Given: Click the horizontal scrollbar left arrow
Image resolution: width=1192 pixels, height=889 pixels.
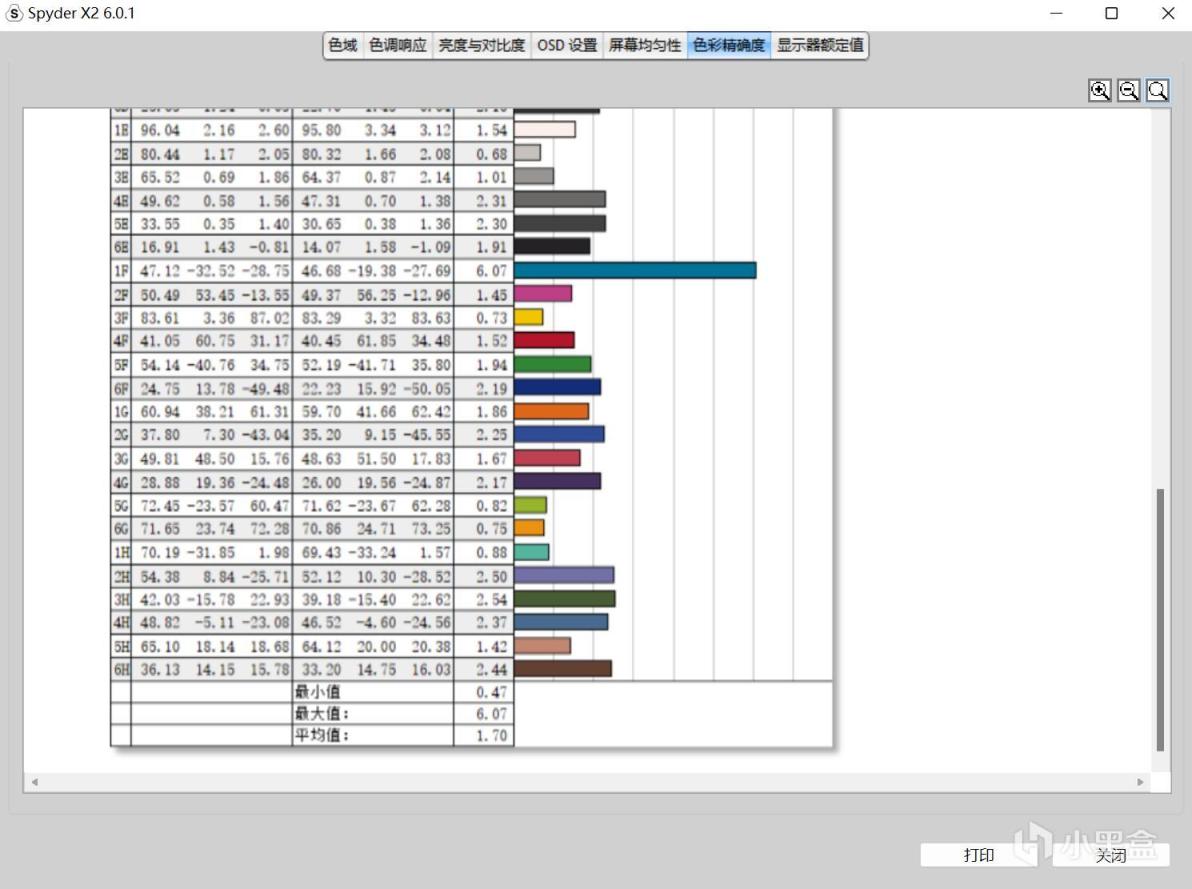Looking at the screenshot, I should coord(34,782).
